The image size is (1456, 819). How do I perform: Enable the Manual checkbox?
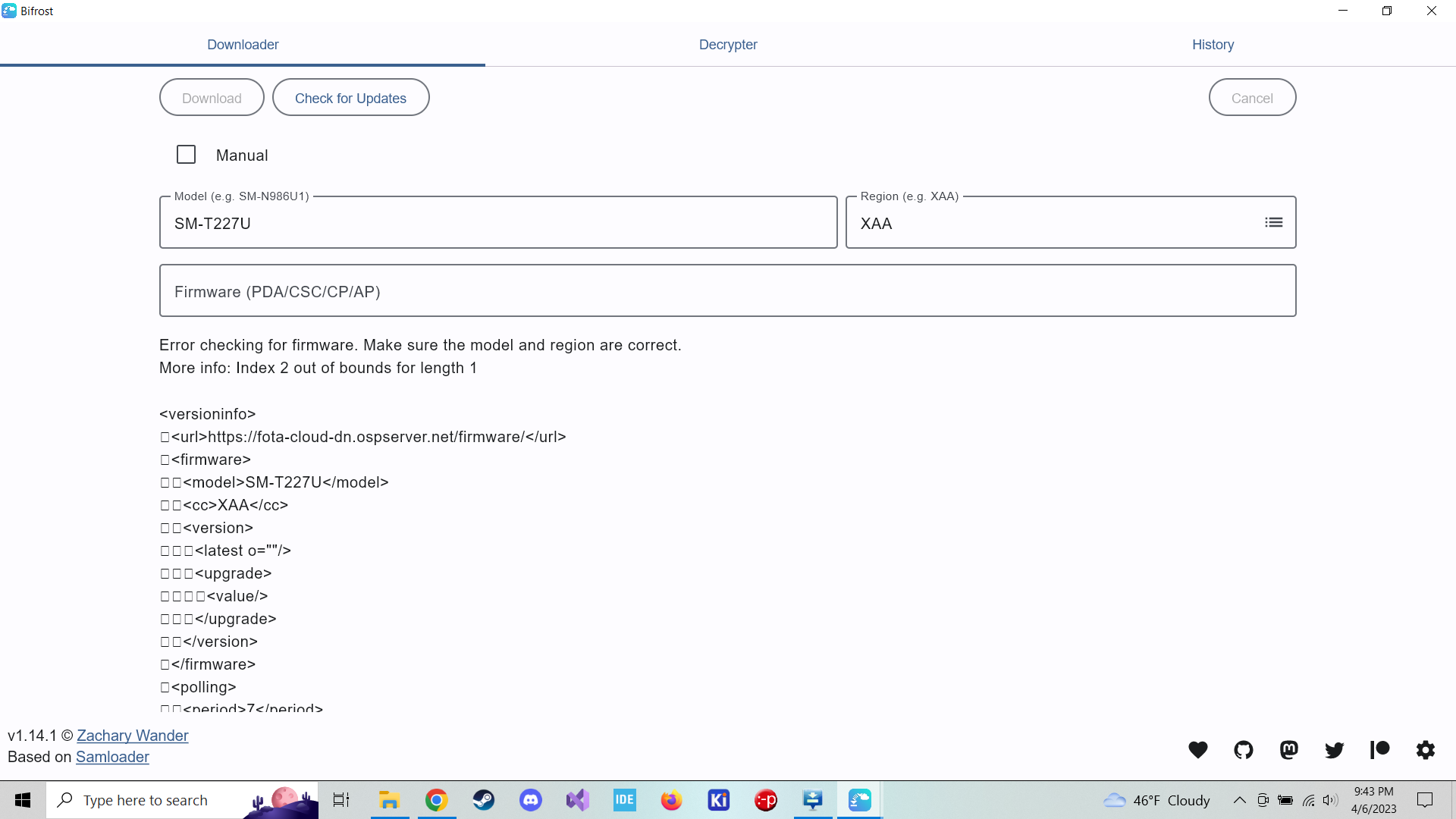[x=186, y=155]
